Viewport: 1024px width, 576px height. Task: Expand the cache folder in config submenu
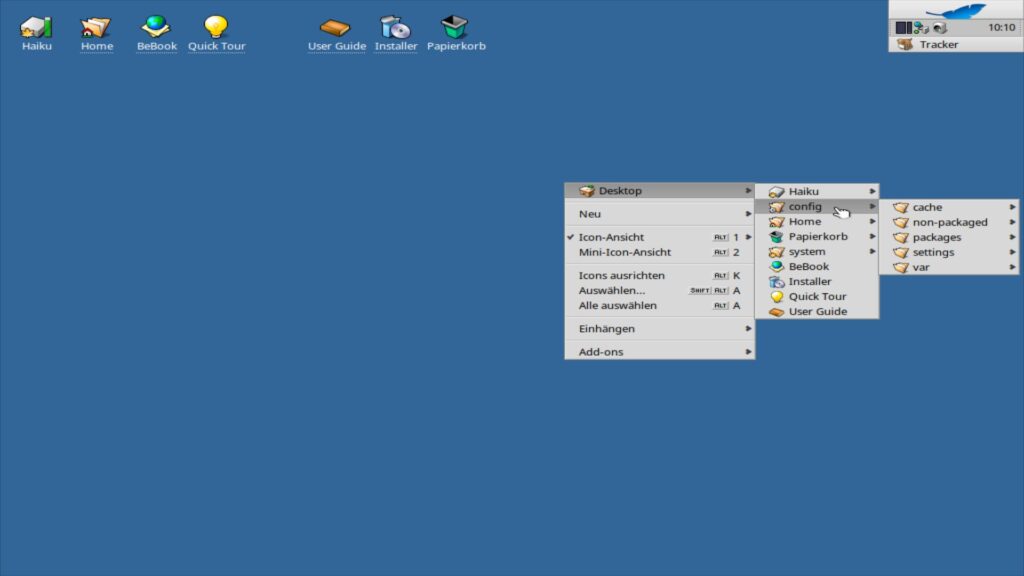949,207
